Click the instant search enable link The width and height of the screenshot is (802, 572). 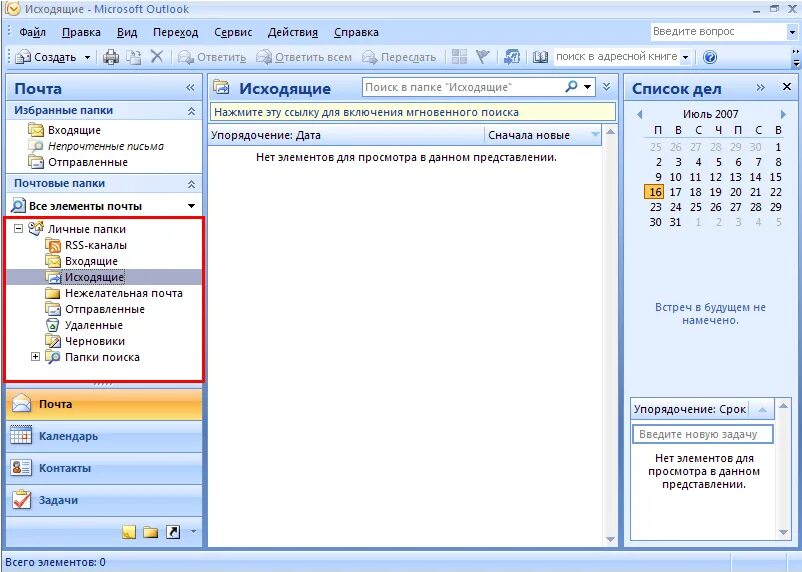412,112
